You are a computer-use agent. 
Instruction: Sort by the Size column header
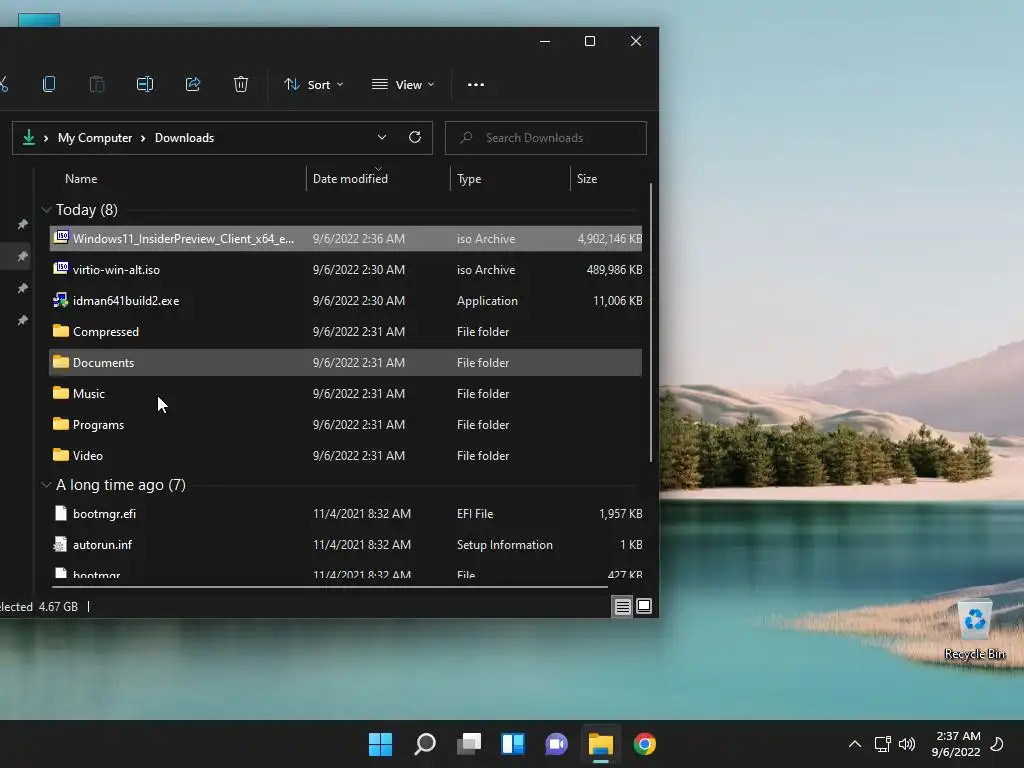click(586, 179)
